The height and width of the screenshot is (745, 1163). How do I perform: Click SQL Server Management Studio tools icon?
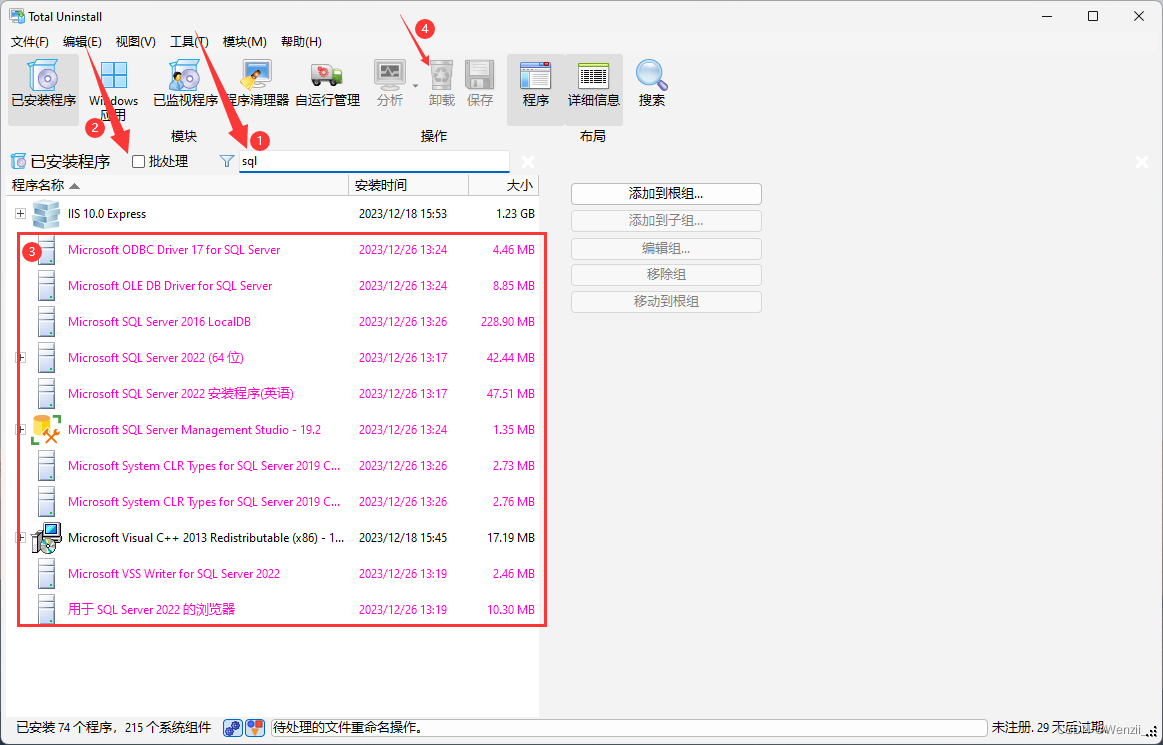point(46,430)
